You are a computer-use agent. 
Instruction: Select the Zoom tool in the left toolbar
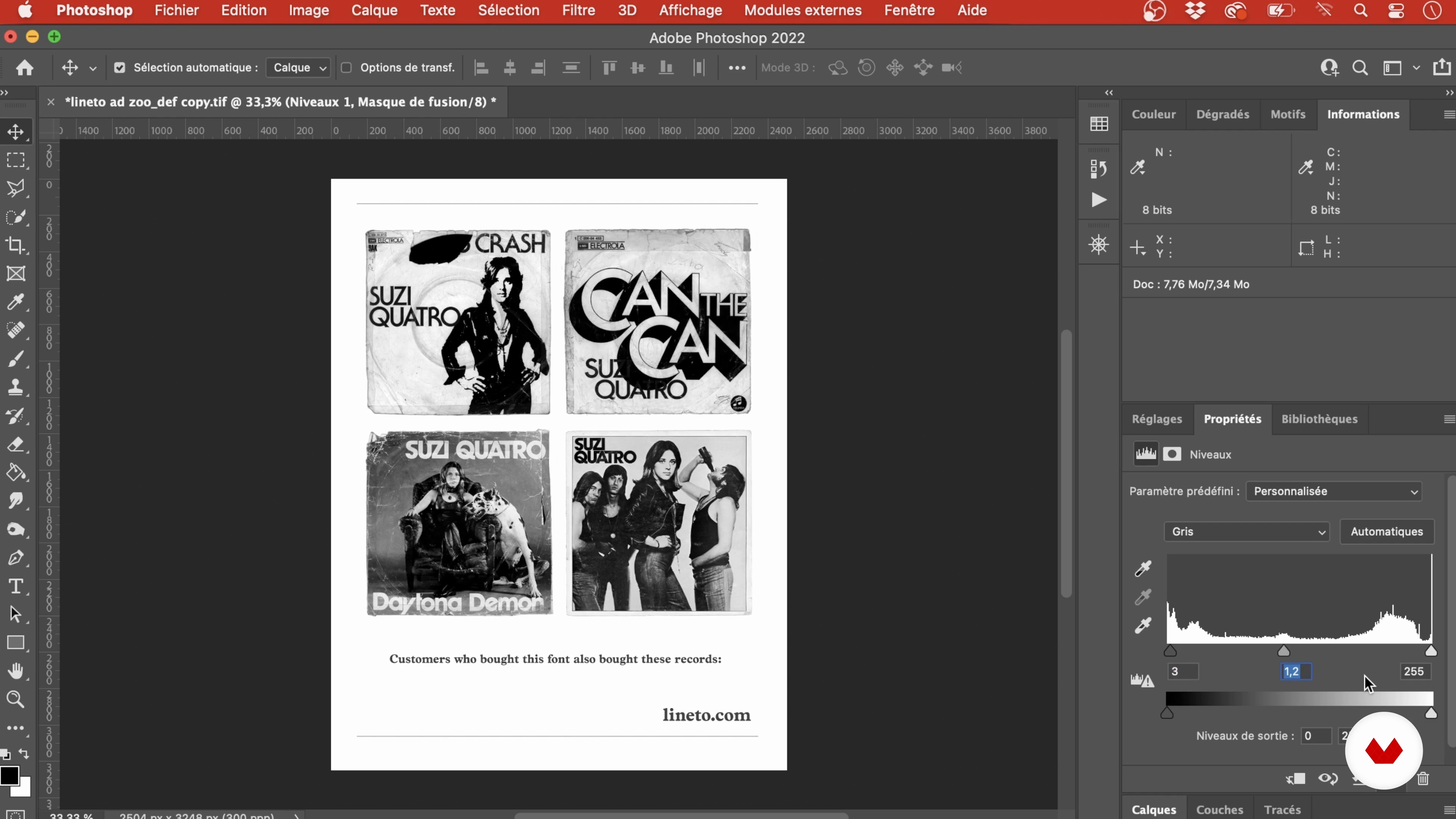click(16, 700)
